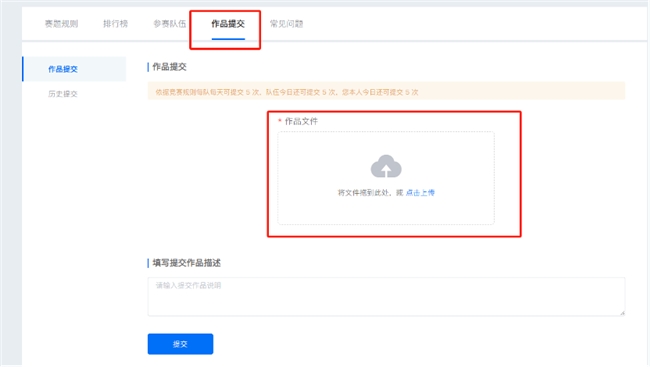Open the 赛题规则 tab
The image size is (650, 367).
point(61,24)
